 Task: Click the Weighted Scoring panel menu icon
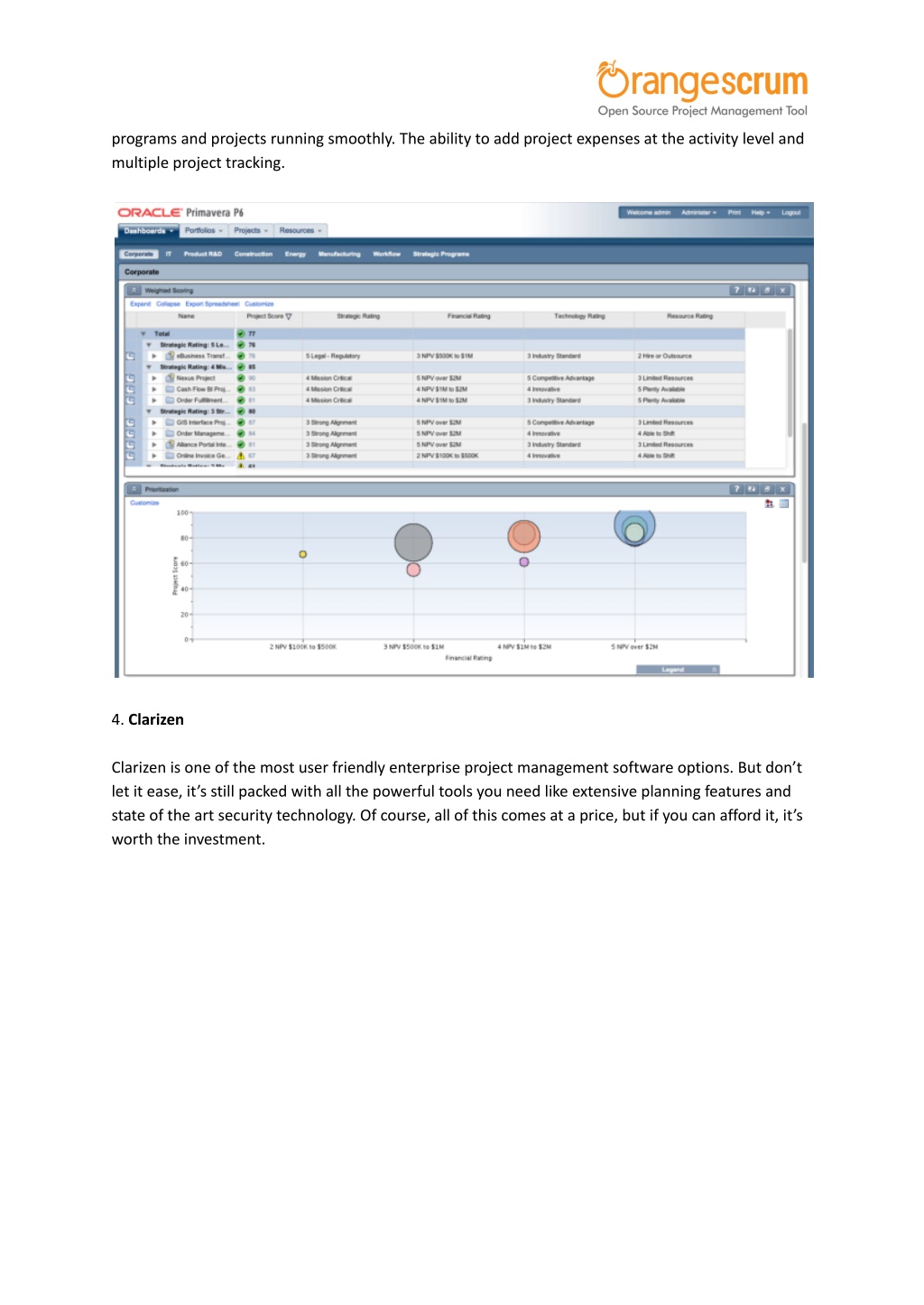tap(134, 291)
